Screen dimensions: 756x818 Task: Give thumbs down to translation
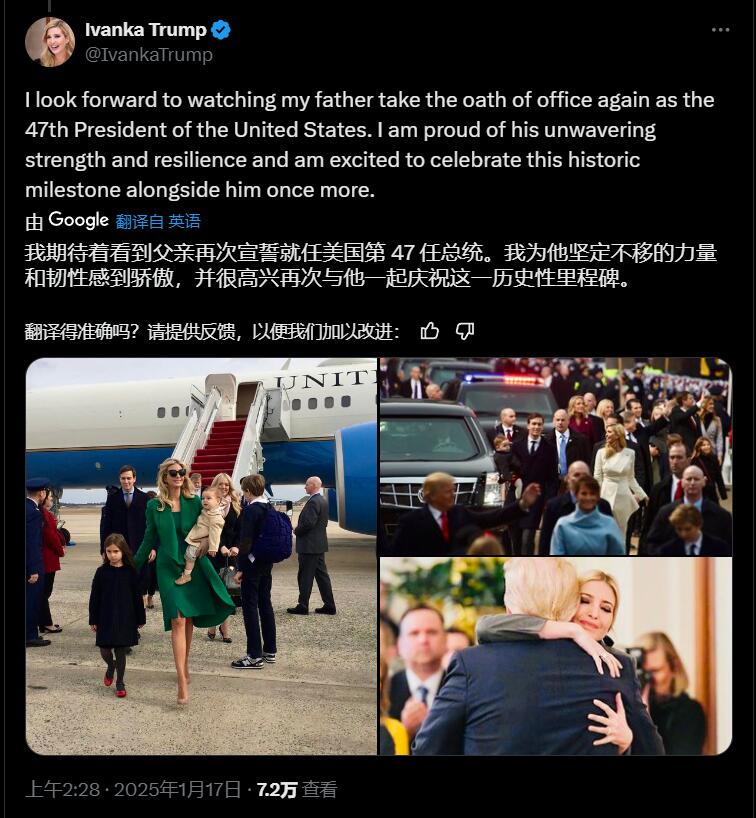point(465,331)
